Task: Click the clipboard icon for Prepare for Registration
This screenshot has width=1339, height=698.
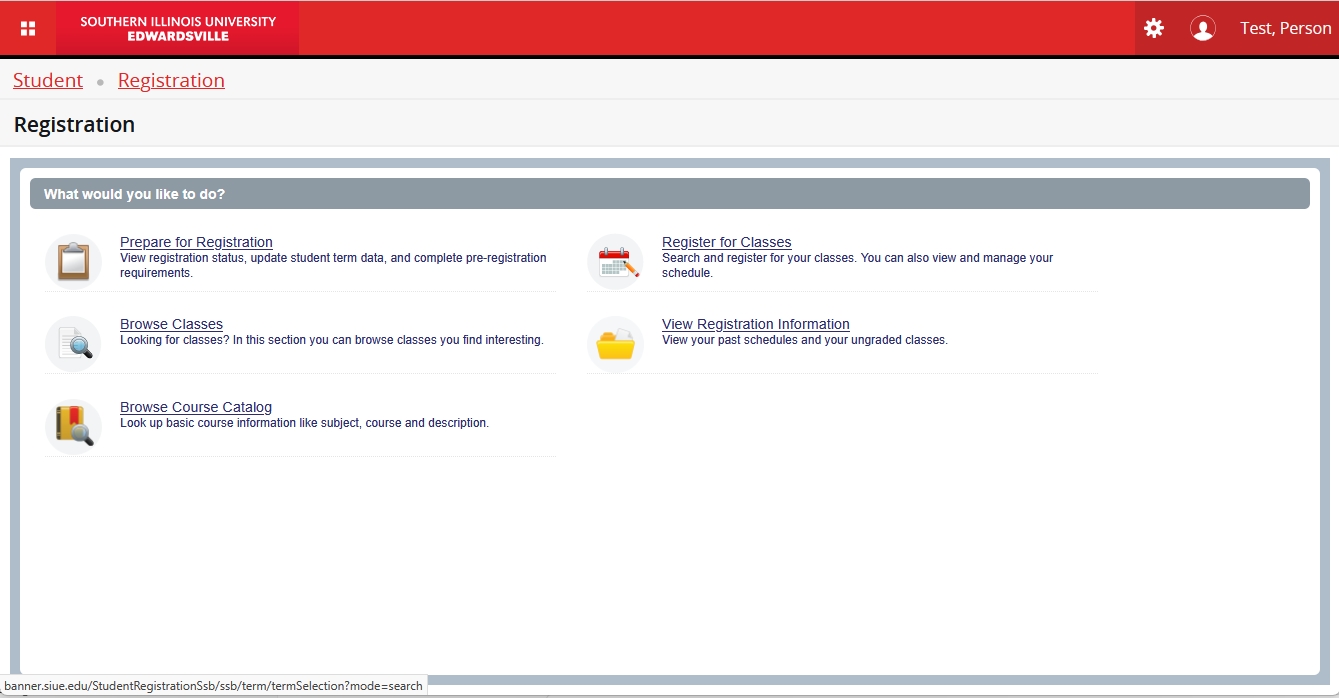Action: click(x=74, y=261)
